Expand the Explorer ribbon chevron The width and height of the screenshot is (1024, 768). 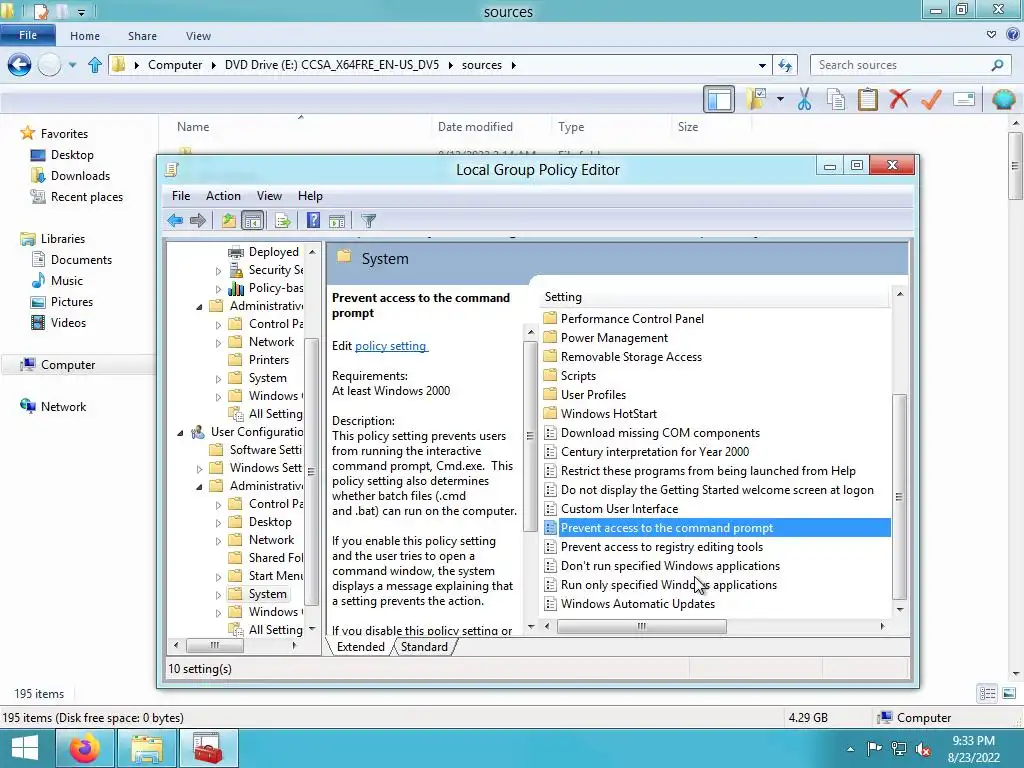pyautogui.click(x=991, y=35)
